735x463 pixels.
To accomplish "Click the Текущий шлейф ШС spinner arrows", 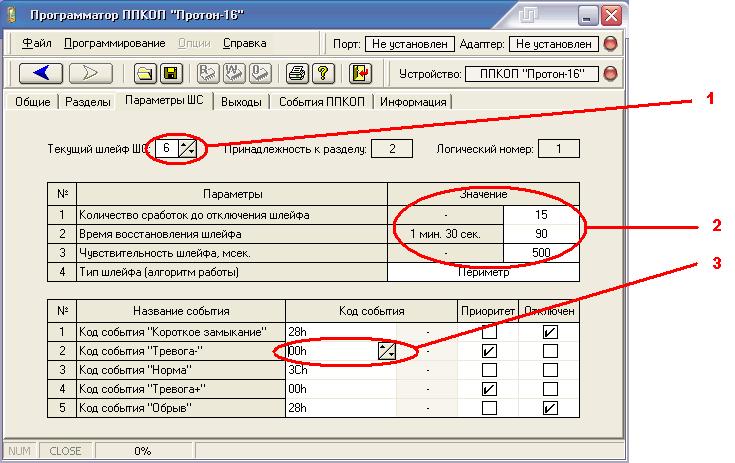I will (x=187, y=149).
